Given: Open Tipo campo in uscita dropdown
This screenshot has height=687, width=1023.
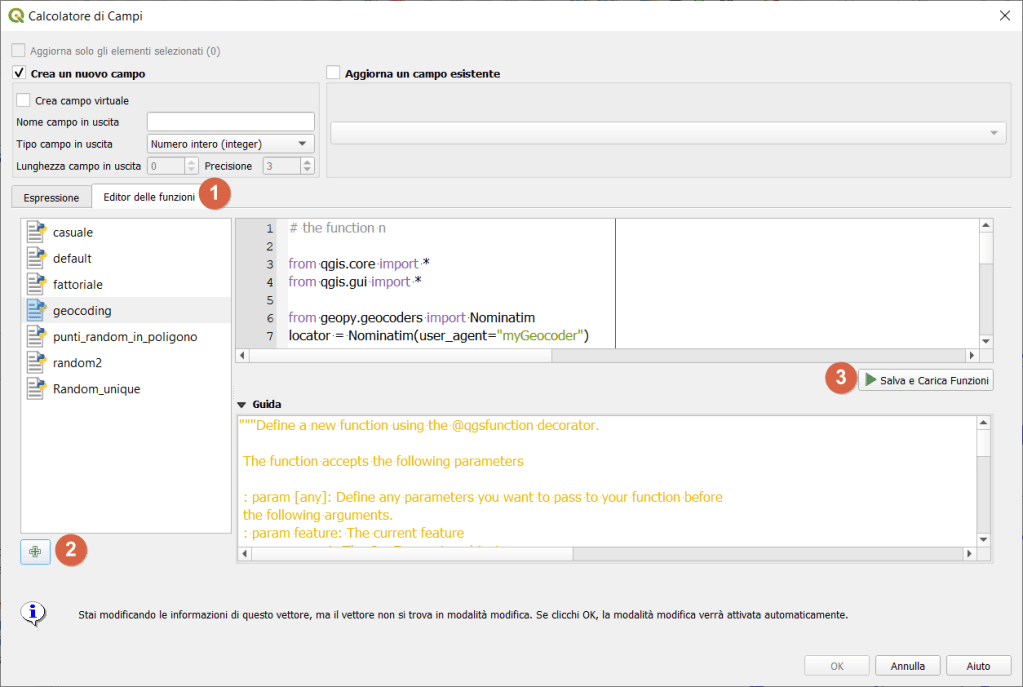Looking at the screenshot, I should [231, 144].
